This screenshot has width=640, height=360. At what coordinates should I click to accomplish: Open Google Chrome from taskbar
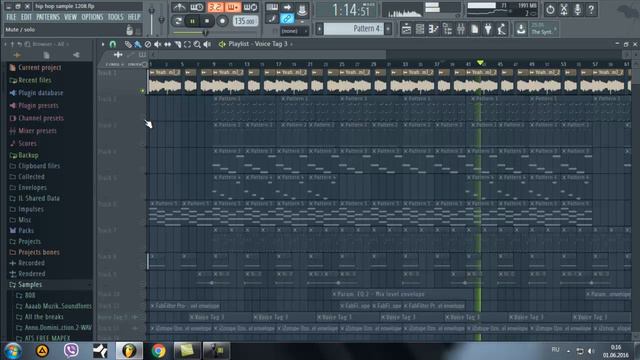point(158,351)
